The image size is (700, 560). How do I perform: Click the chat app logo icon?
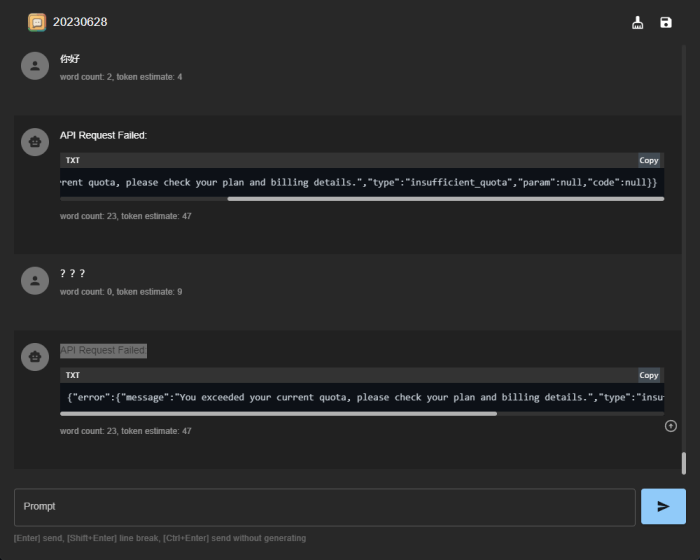(37, 22)
